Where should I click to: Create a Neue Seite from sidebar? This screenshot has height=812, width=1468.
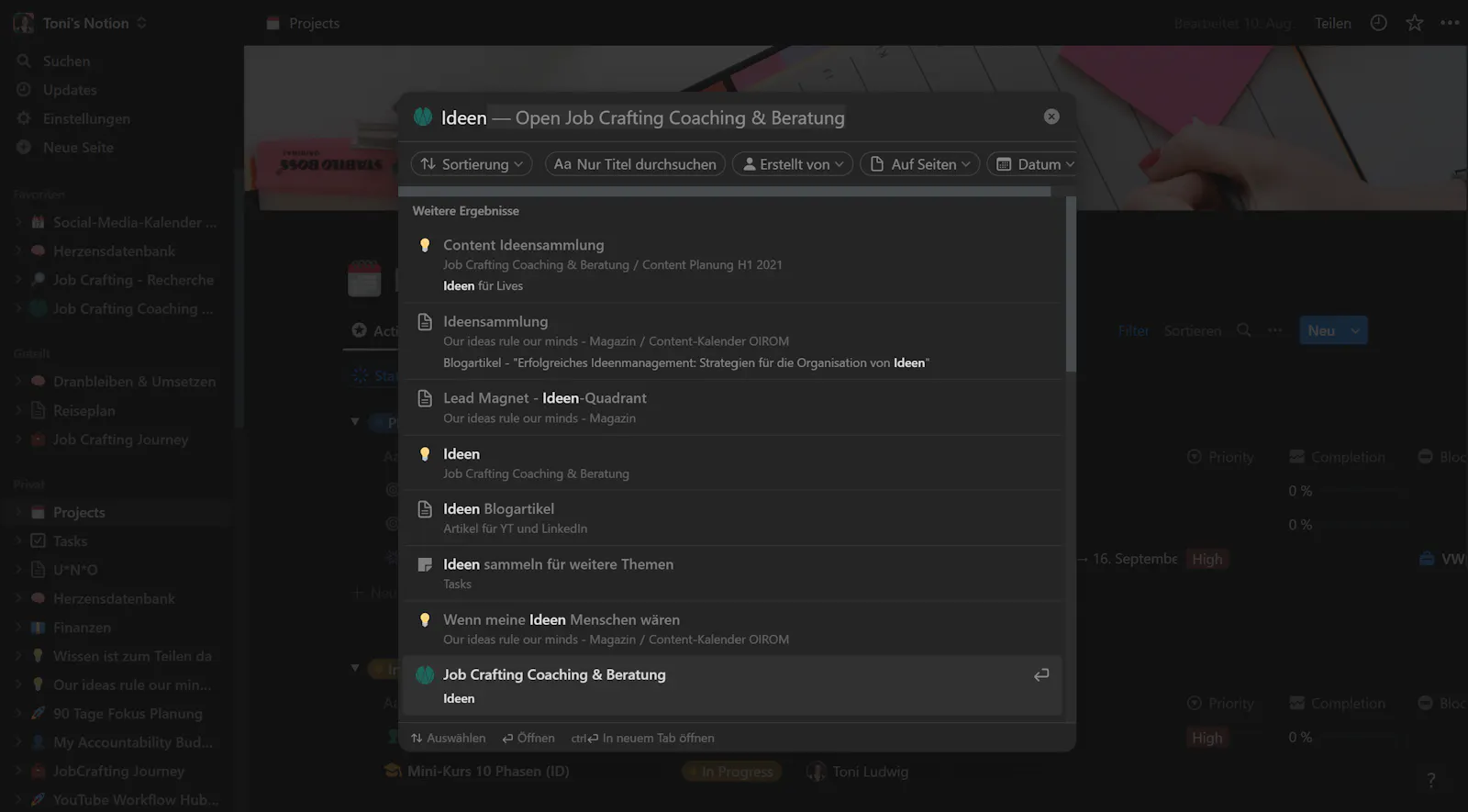pos(78,148)
